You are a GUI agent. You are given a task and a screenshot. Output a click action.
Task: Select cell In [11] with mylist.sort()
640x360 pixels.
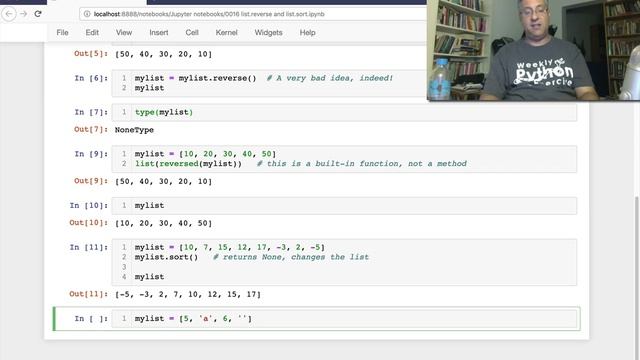[344, 262]
